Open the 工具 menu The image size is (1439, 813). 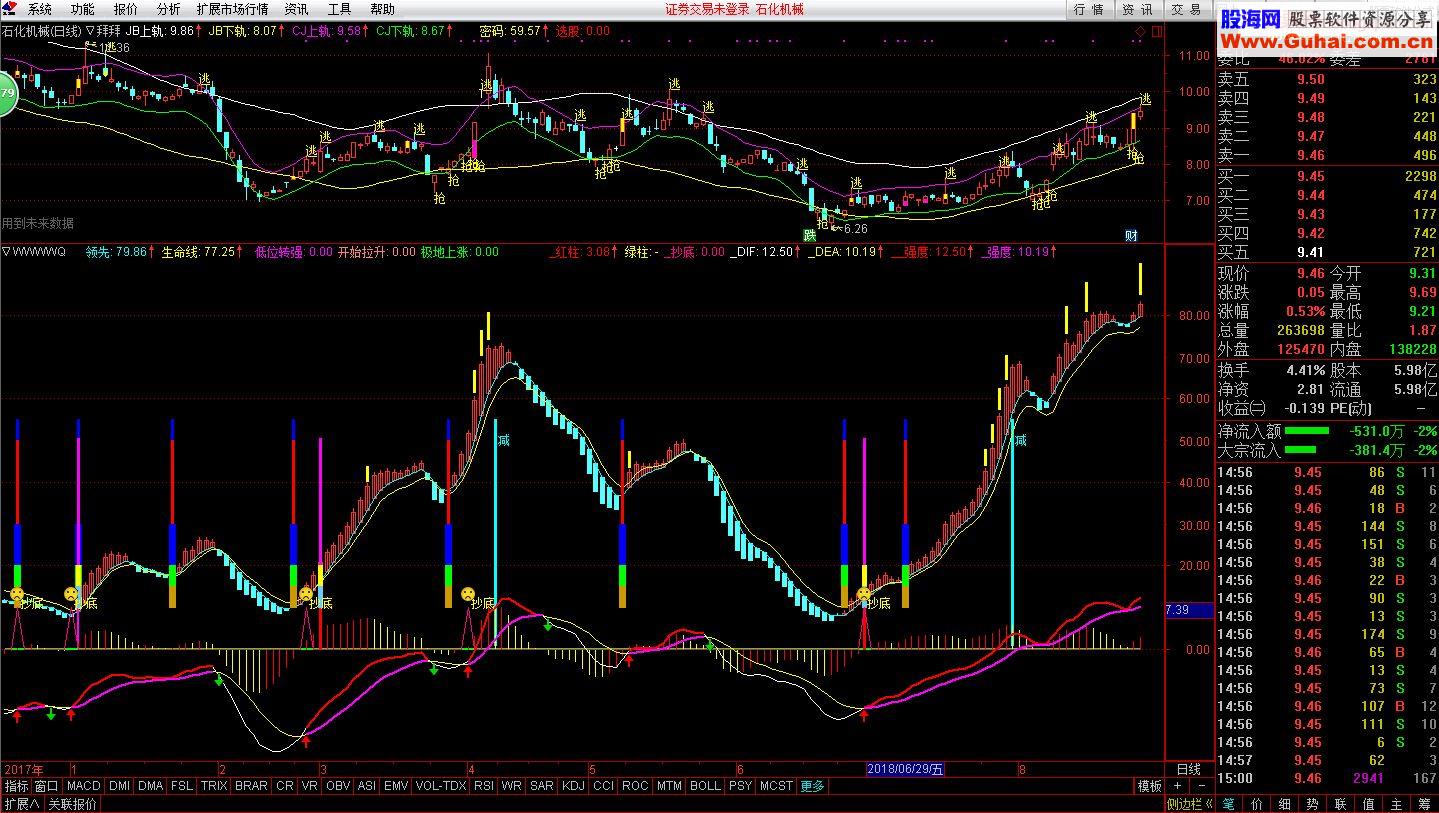pos(340,9)
